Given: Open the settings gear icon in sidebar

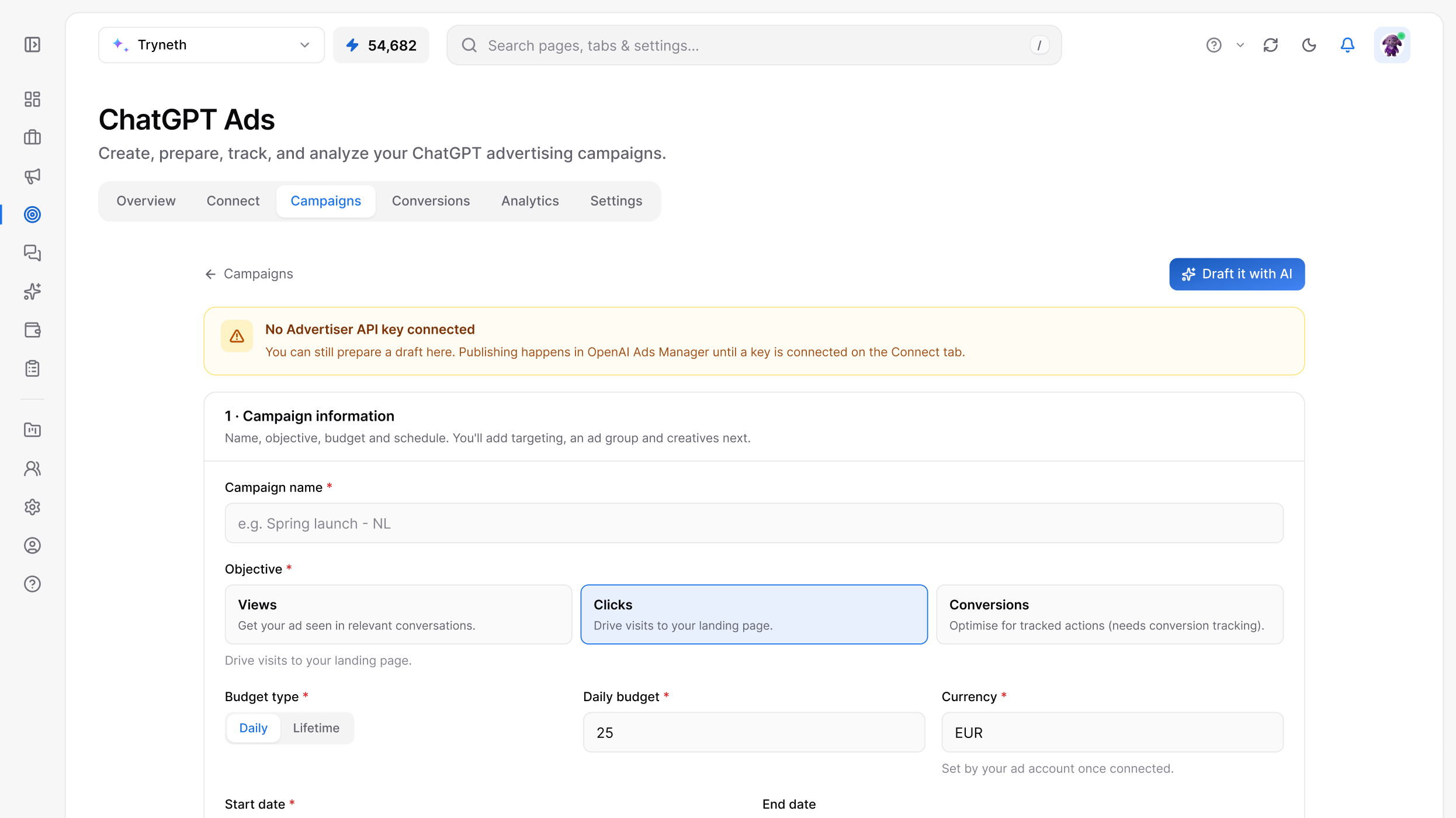Looking at the screenshot, I should coord(32,507).
